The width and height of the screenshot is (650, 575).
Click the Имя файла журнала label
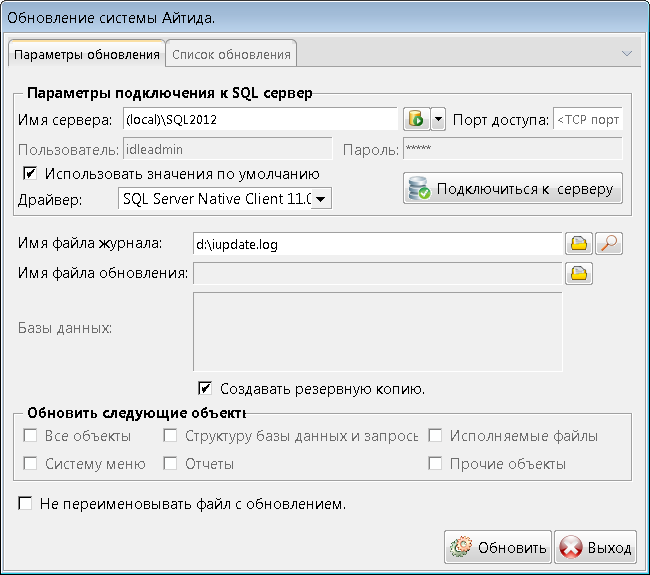pos(90,243)
